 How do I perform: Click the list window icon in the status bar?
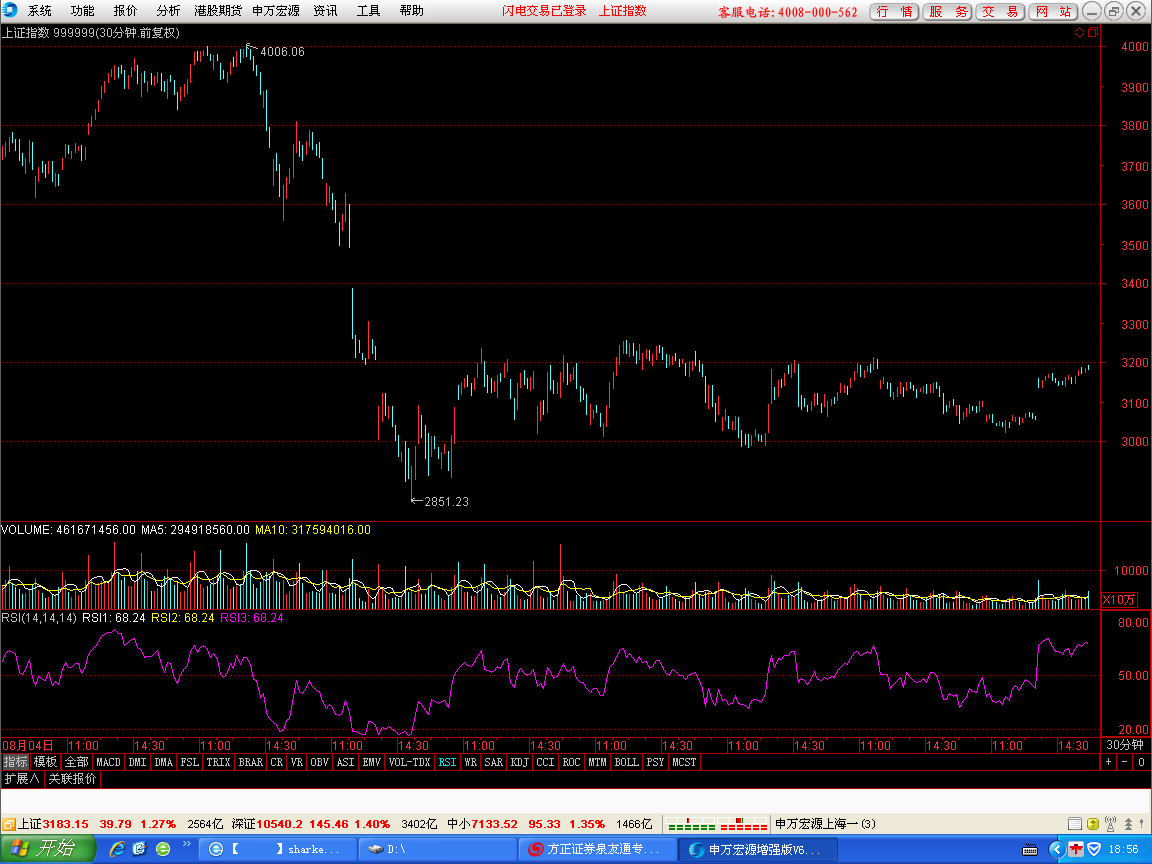pos(1075,824)
